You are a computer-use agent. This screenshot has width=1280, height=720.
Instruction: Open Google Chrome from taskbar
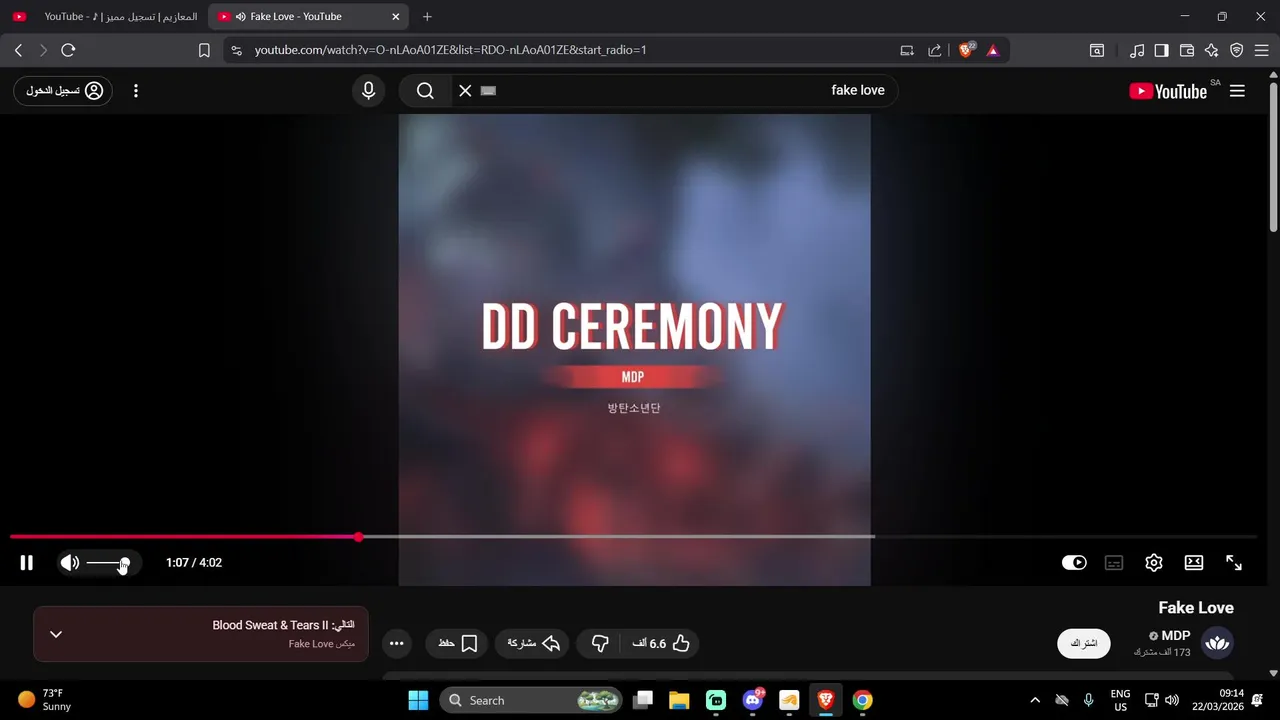point(862,700)
